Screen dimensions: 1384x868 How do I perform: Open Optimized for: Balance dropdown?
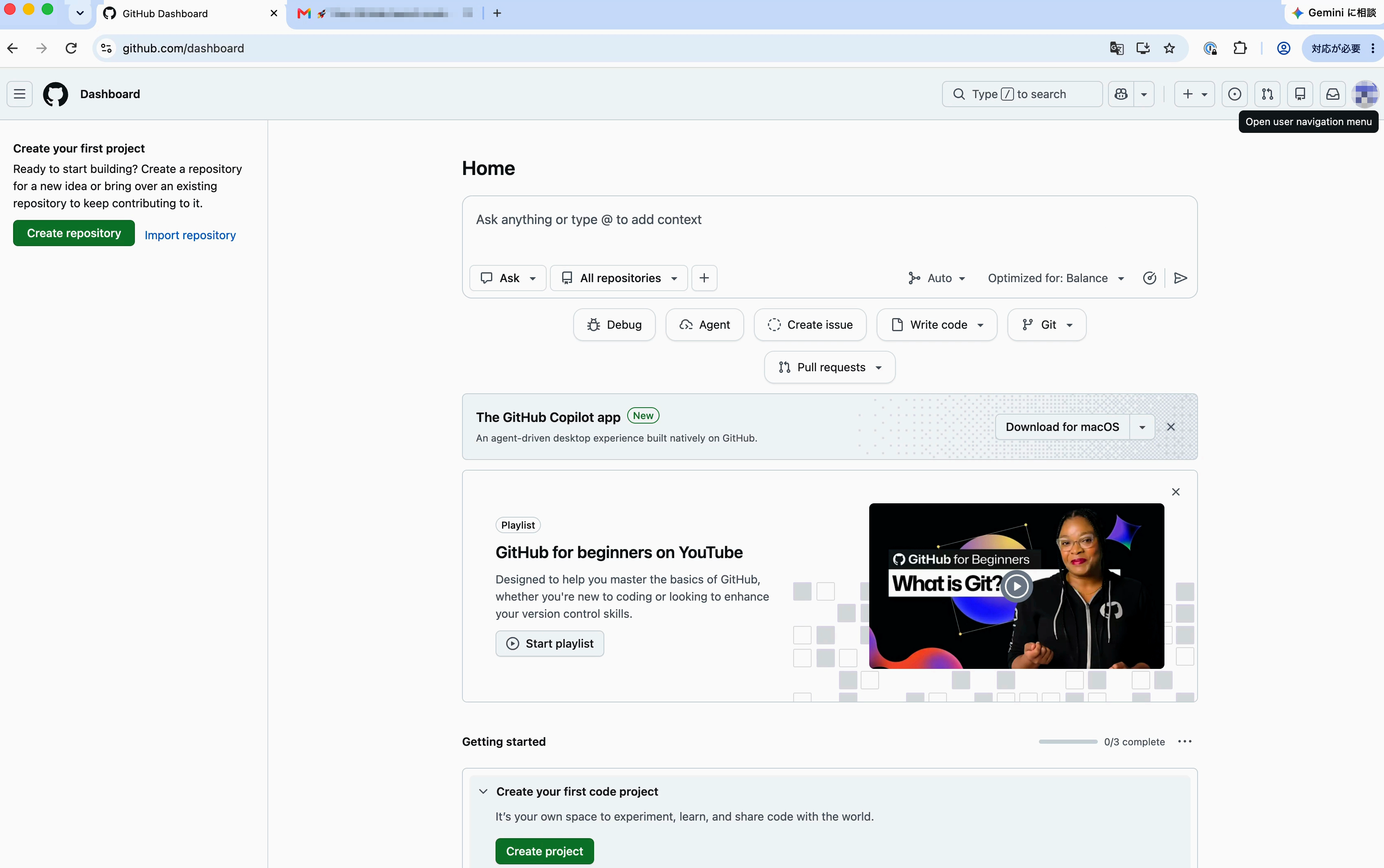coord(1056,278)
